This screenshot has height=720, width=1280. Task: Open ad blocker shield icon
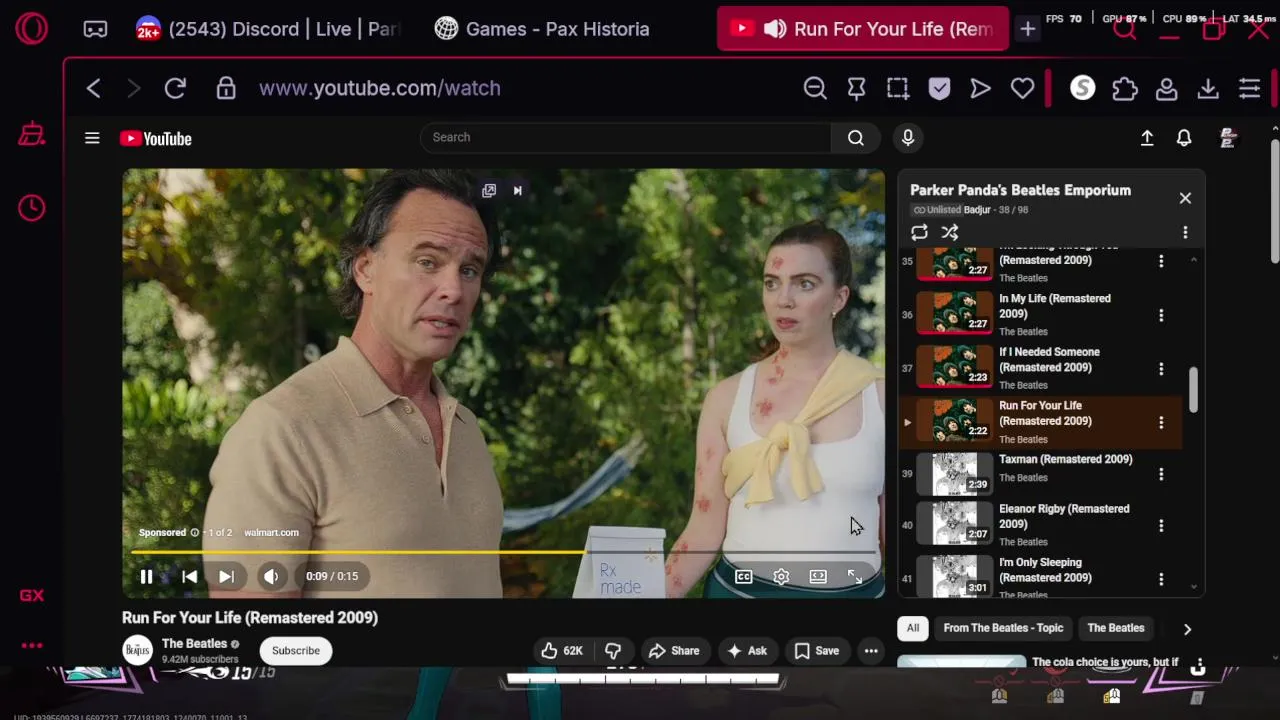click(939, 88)
